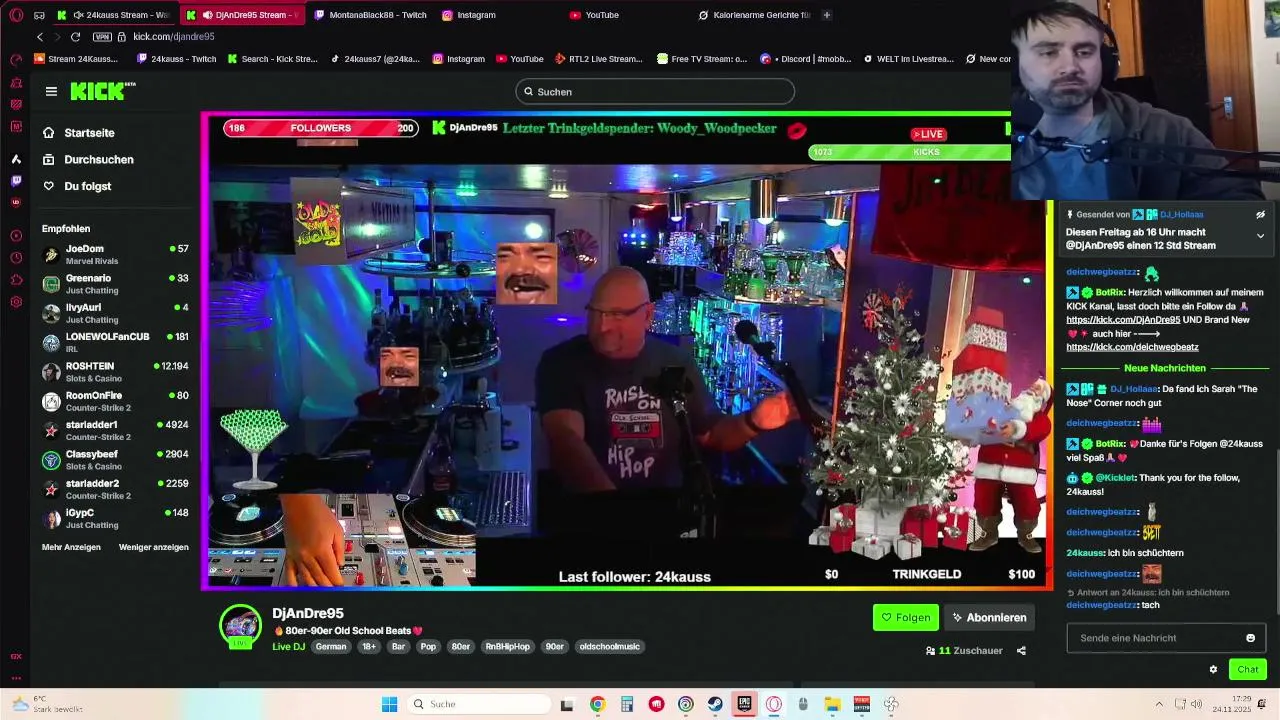This screenshot has width=1280, height=720.
Task: Open Opera sidebar extensions cube
Action: (16, 280)
